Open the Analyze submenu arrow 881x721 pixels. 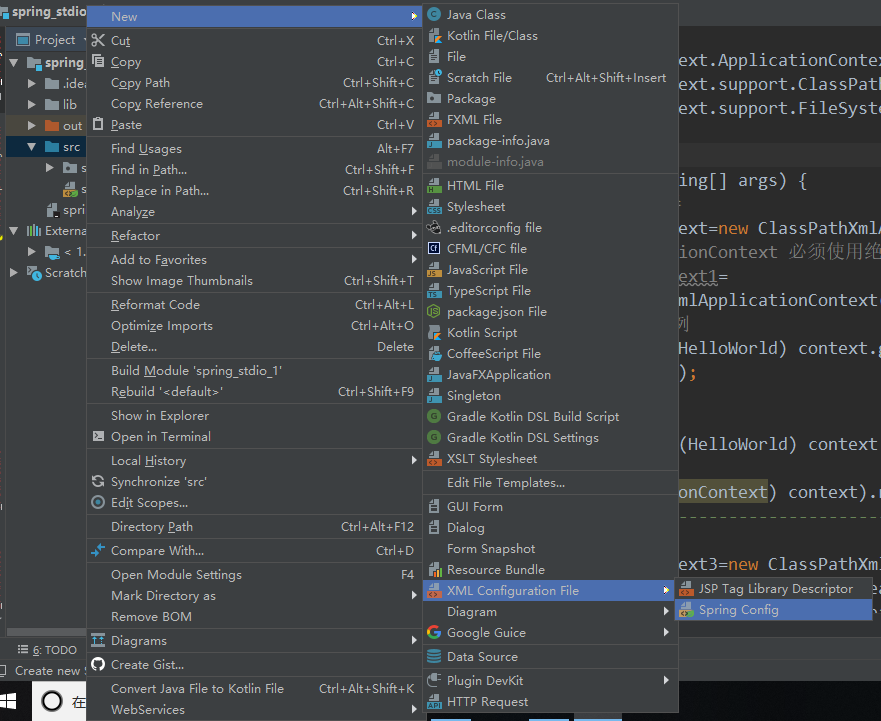tap(414, 211)
